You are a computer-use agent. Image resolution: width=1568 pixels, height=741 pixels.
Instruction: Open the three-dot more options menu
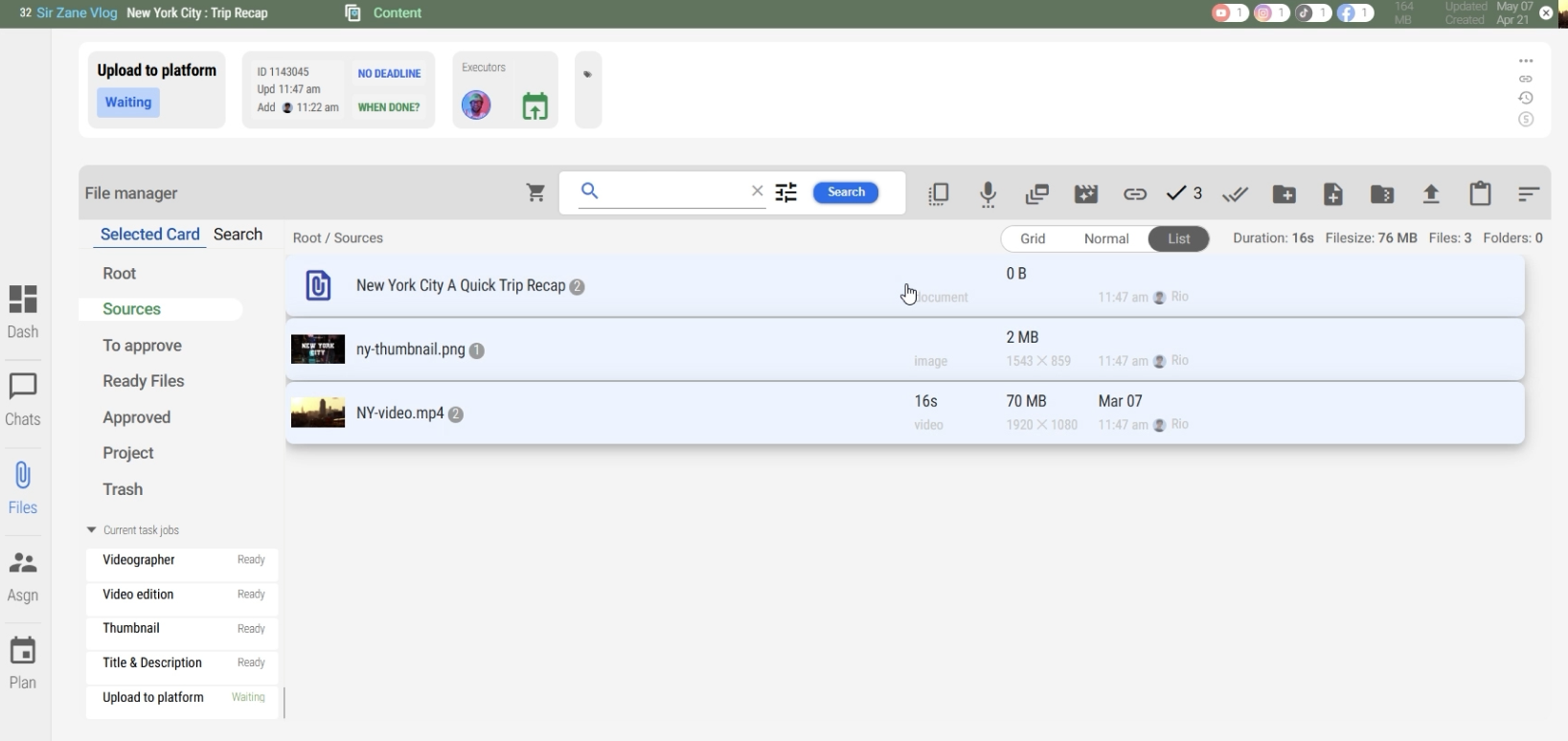tap(1527, 61)
